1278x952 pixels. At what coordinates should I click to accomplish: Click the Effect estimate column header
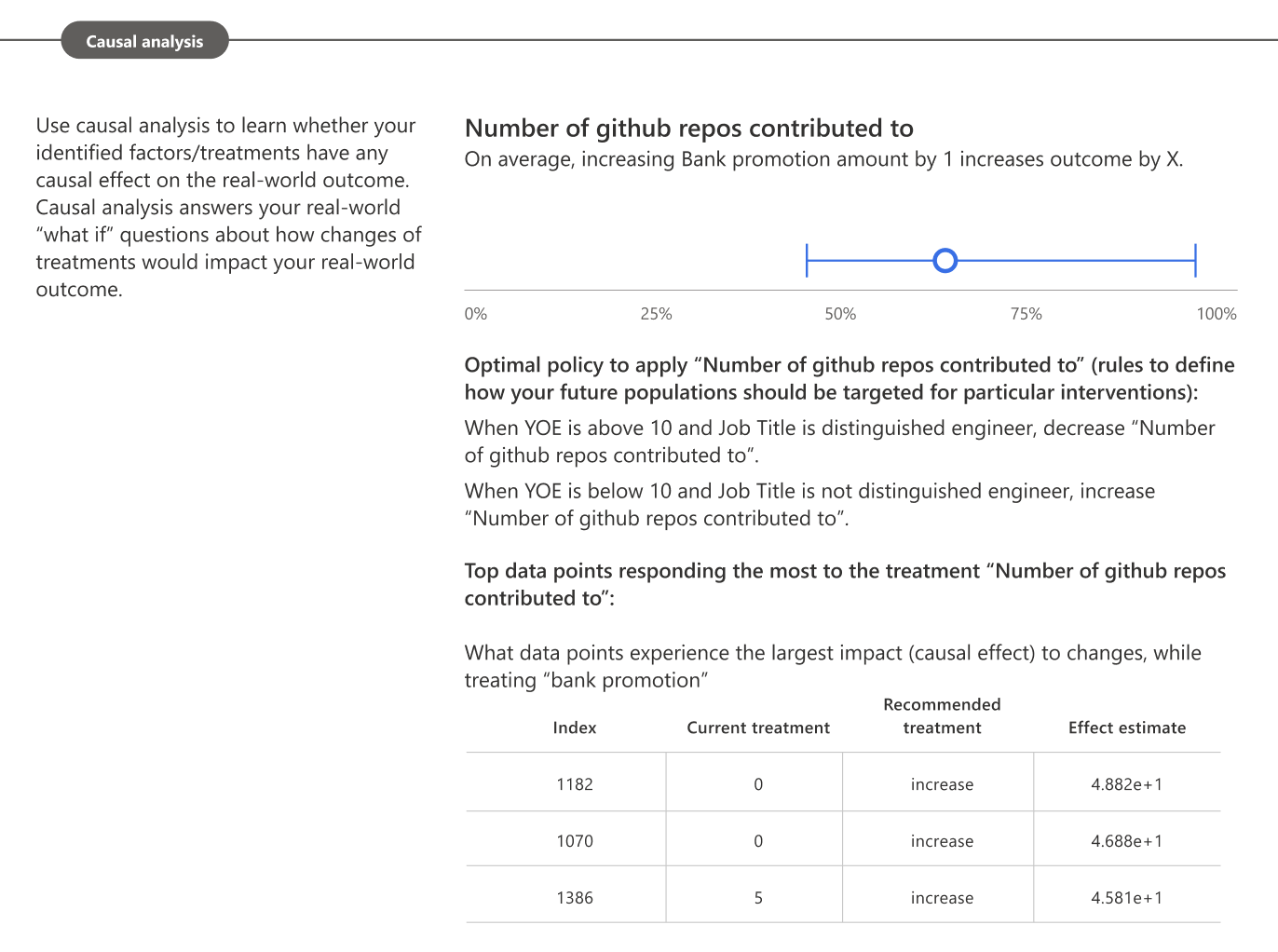[x=1126, y=728]
